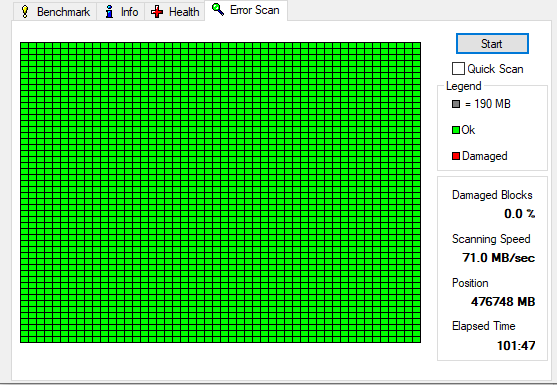Select the Error Scan tab label
The image size is (557, 385).
[255, 10]
